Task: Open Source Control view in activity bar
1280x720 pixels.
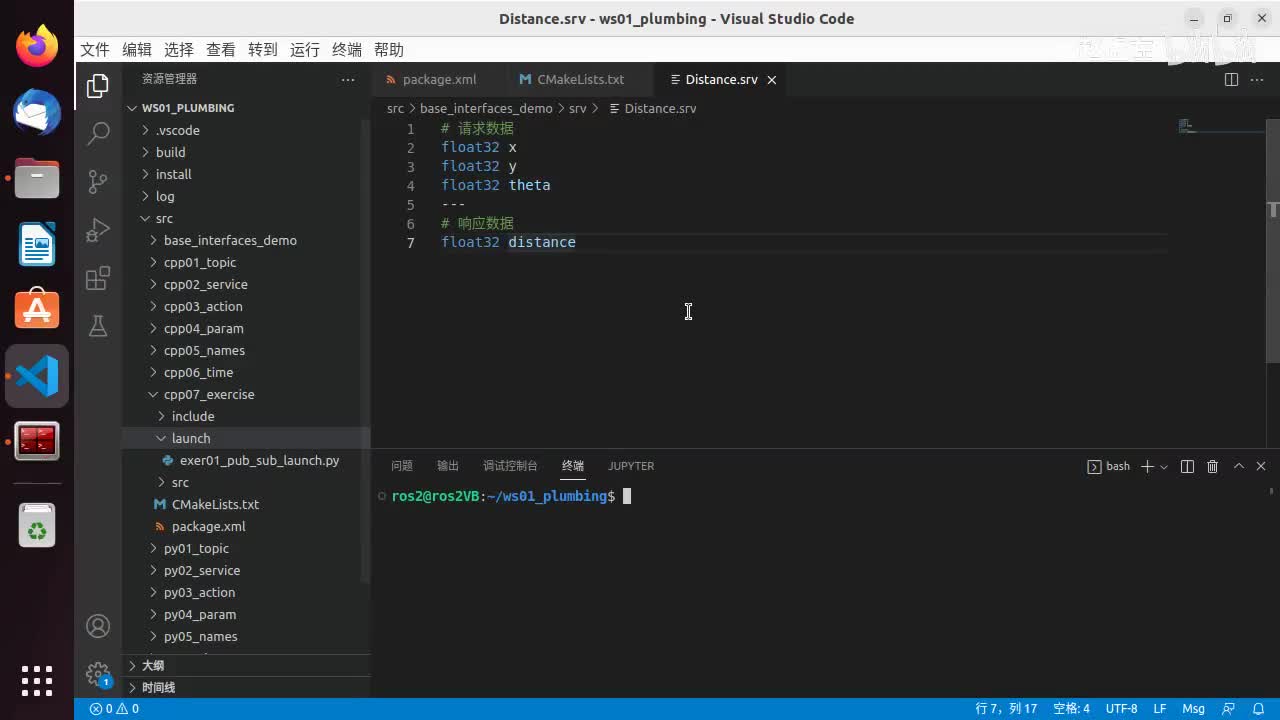Action: [98, 181]
